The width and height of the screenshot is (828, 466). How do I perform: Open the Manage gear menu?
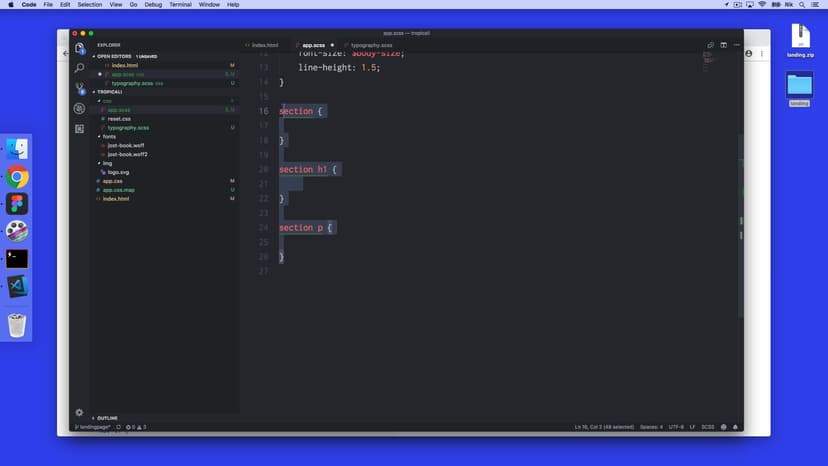pyautogui.click(x=80, y=412)
